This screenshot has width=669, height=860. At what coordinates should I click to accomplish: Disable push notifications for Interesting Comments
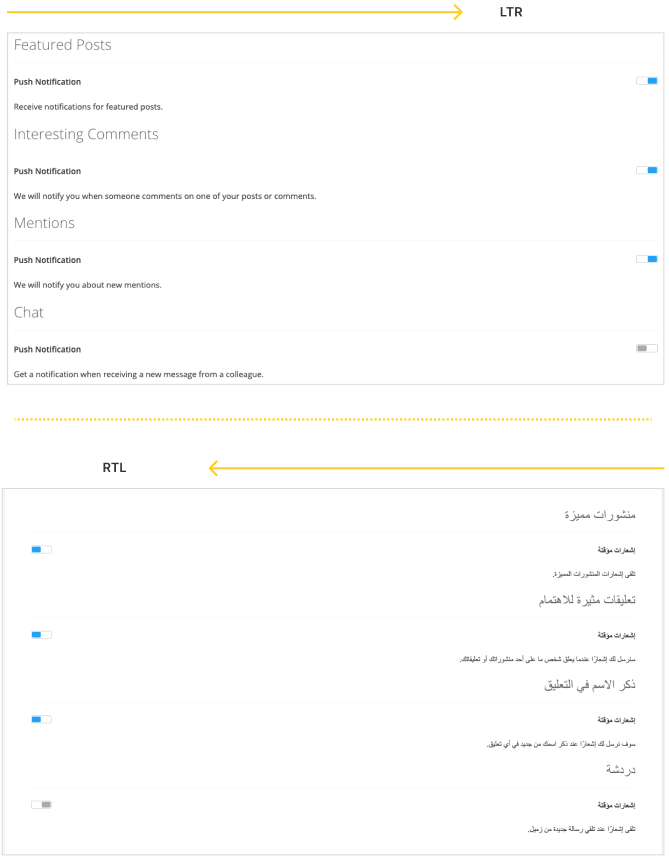coord(646,169)
